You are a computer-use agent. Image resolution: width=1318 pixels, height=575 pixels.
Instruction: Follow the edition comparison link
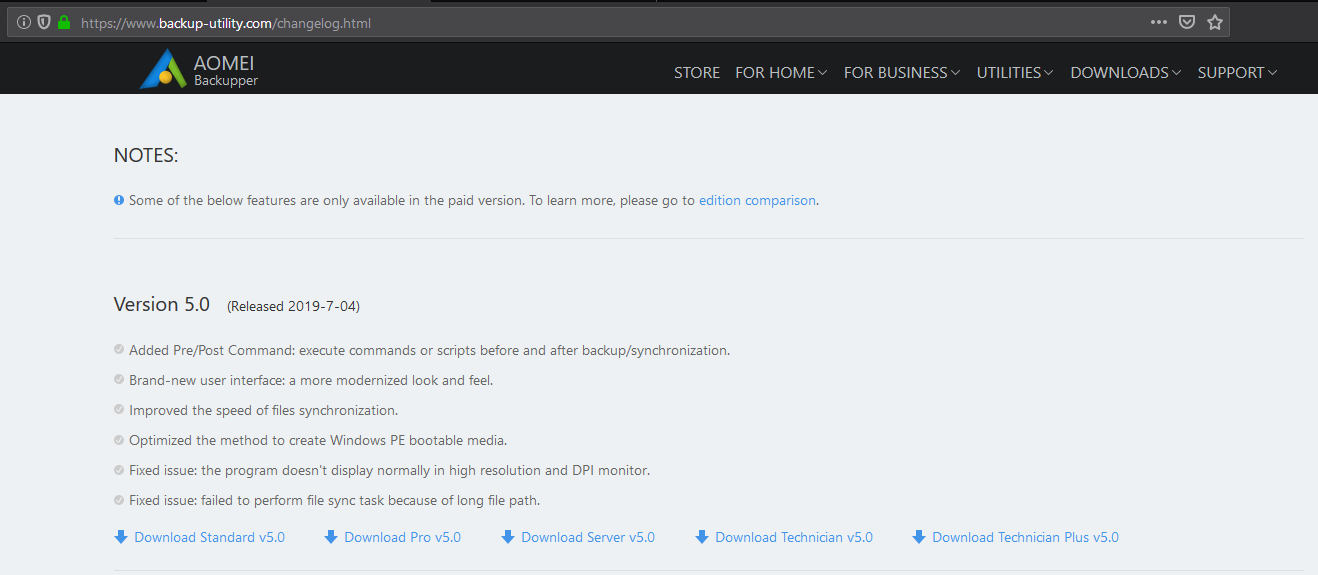[757, 200]
